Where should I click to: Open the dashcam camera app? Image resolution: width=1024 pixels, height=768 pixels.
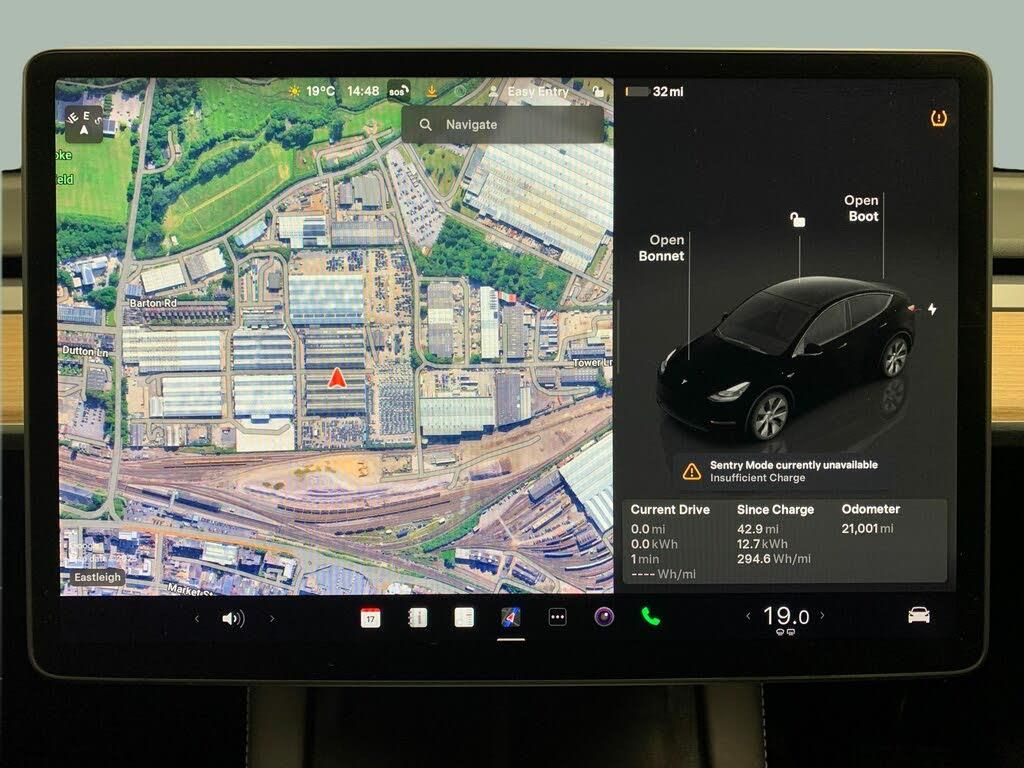pyautogui.click(x=604, y=616)
